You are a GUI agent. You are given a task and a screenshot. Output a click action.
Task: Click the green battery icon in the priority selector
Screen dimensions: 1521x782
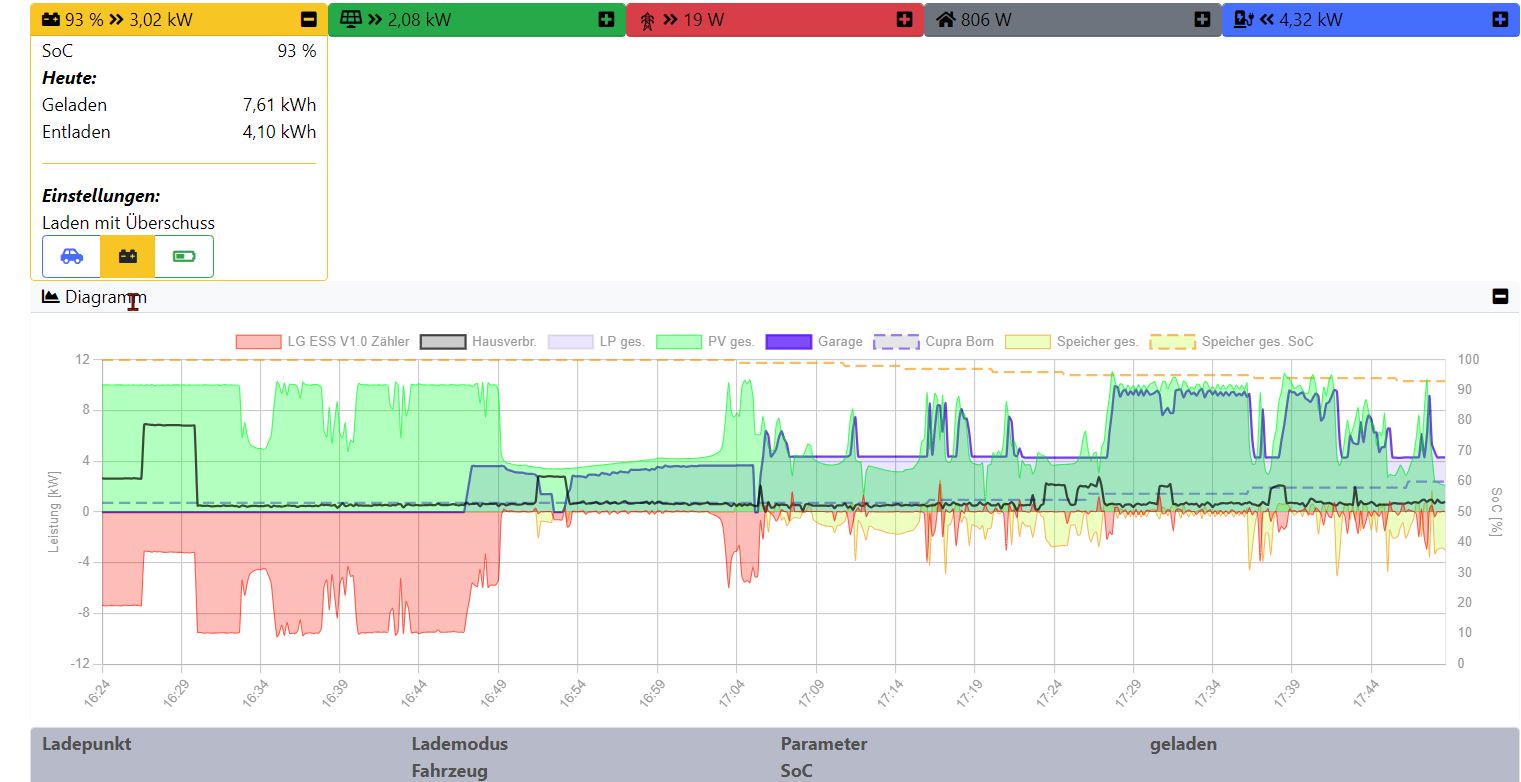185,256
